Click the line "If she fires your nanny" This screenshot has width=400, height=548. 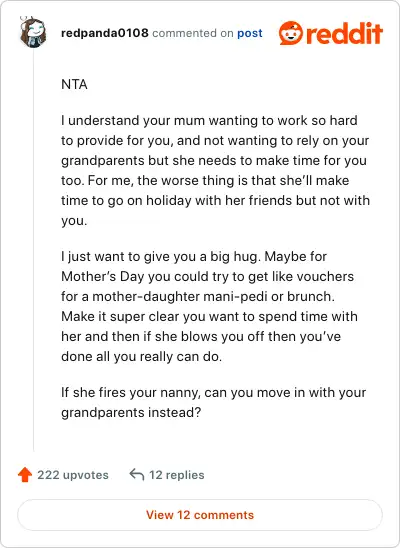213,392
